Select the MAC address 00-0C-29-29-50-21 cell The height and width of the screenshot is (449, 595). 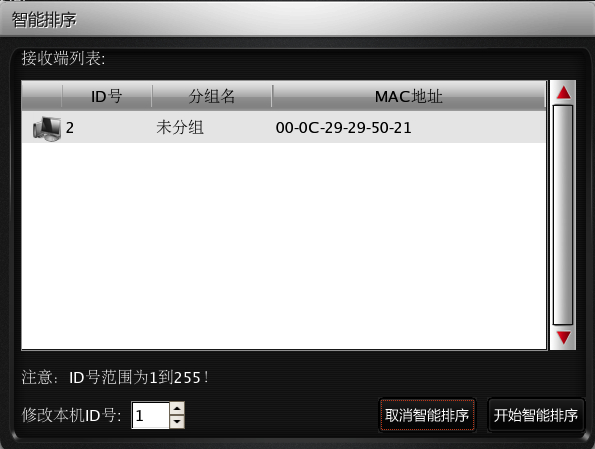point(343,128)
